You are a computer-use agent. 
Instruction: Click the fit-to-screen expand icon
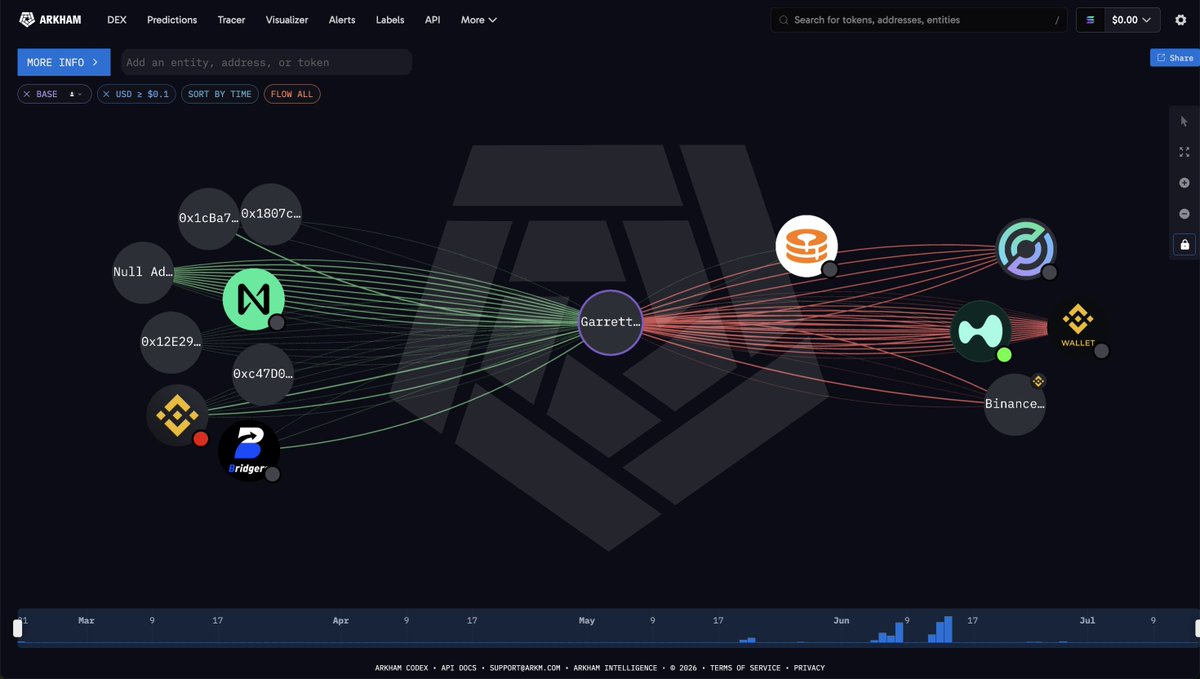[1184, 152]
